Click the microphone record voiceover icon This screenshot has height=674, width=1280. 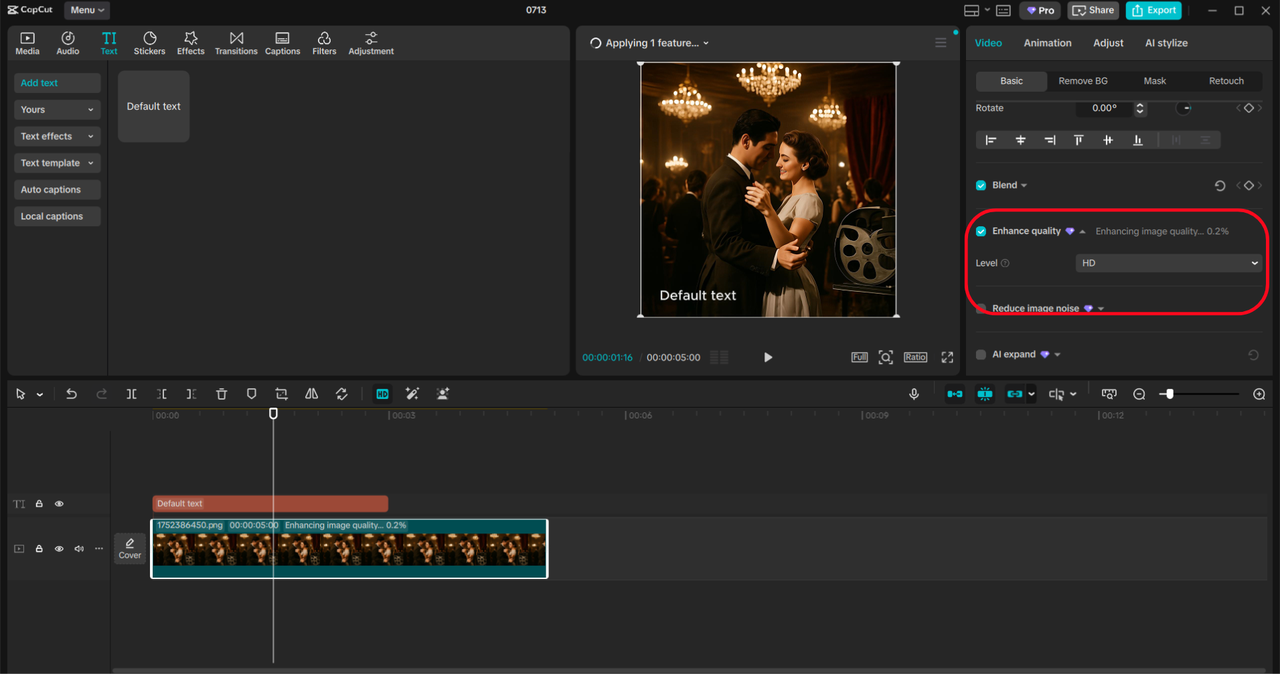913,394
